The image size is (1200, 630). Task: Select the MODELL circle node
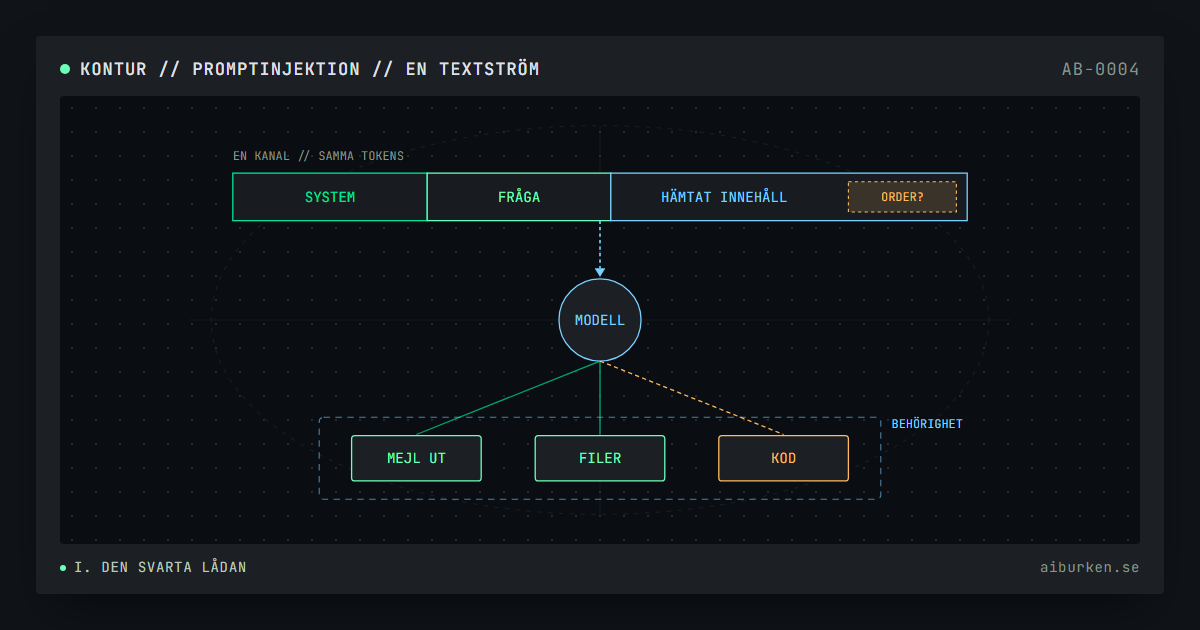600,320
